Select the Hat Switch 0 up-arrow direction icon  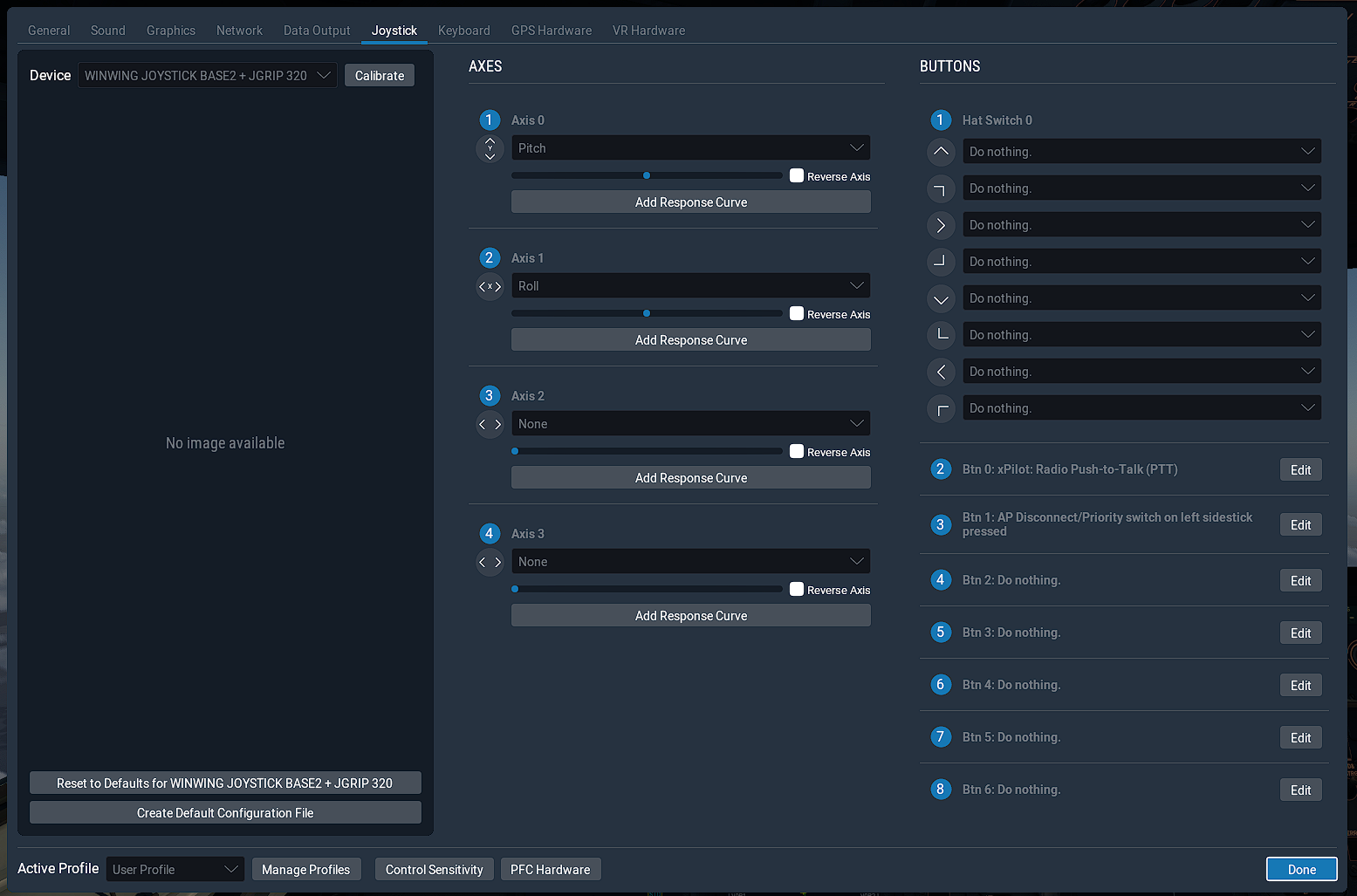[941, 152]
